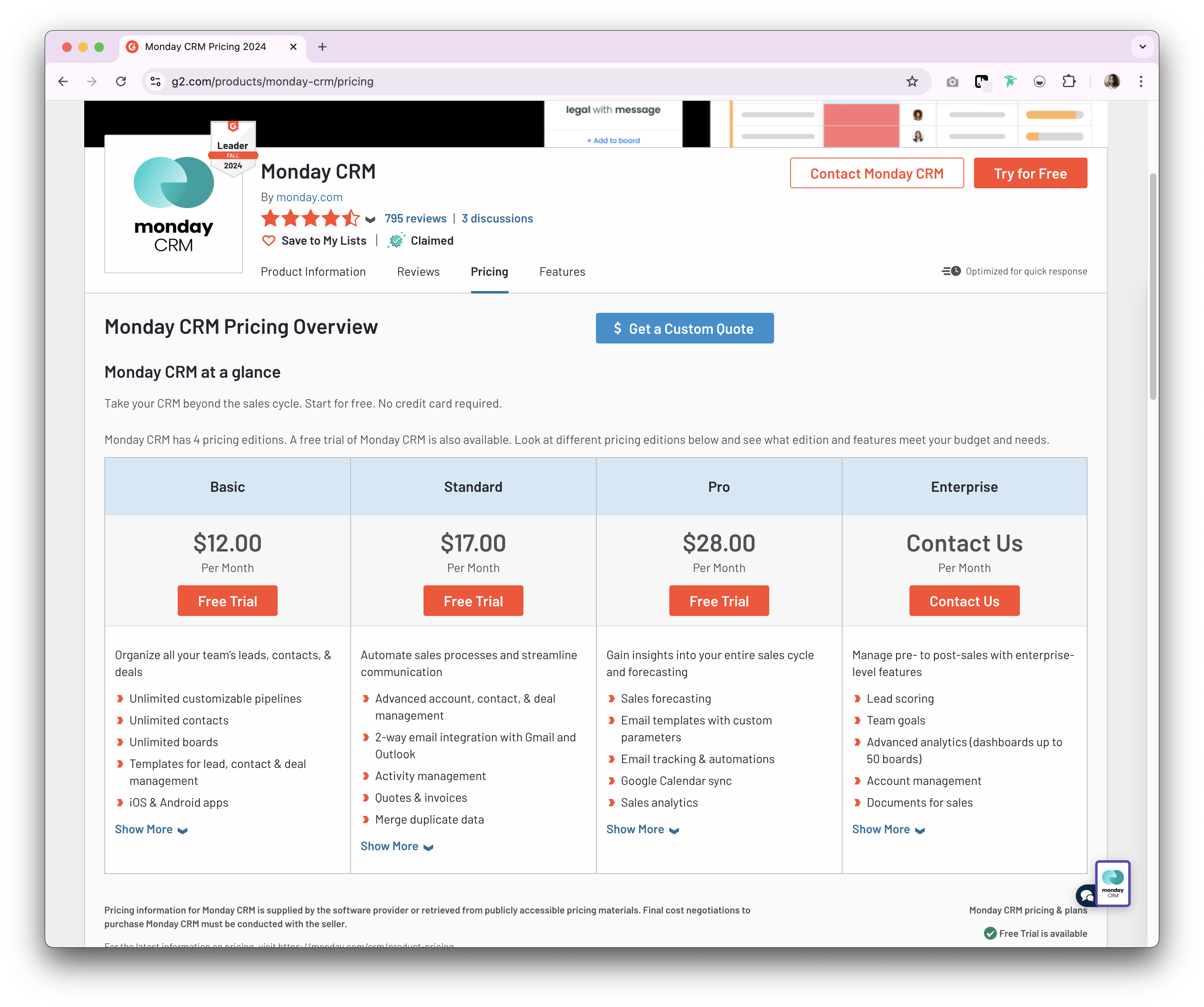
Task: Click the browser profile avatar
Action: click(1112, 81)
